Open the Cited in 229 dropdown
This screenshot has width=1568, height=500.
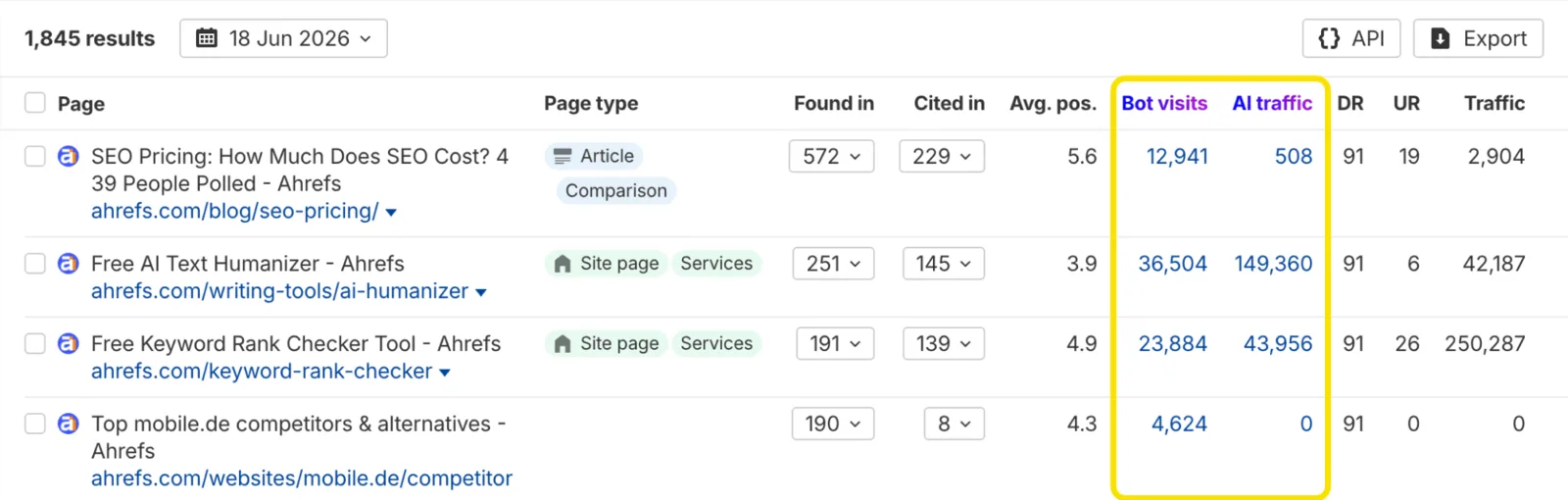(x=942, y=156)
